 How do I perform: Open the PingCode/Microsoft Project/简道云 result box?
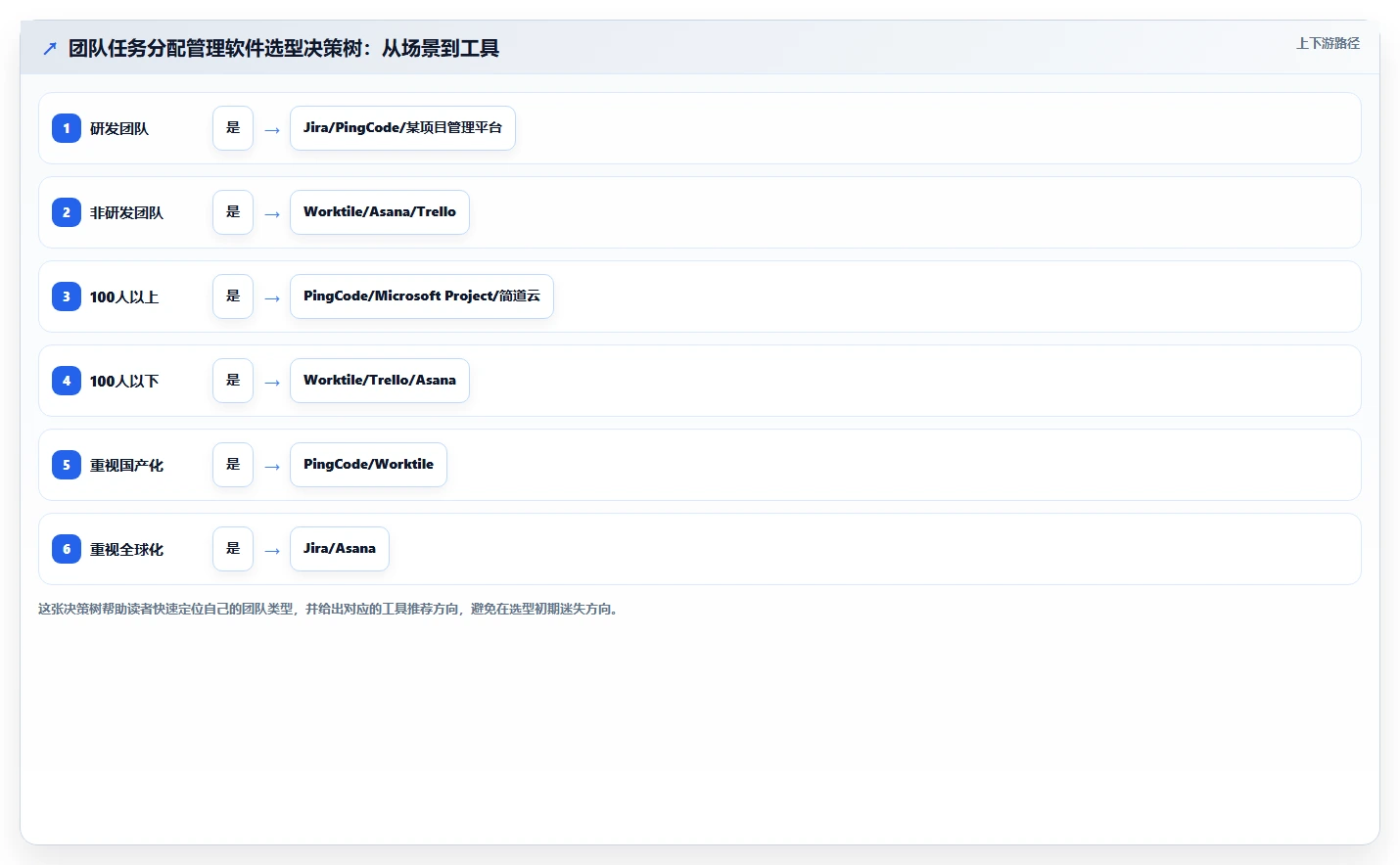coord(422,296)
